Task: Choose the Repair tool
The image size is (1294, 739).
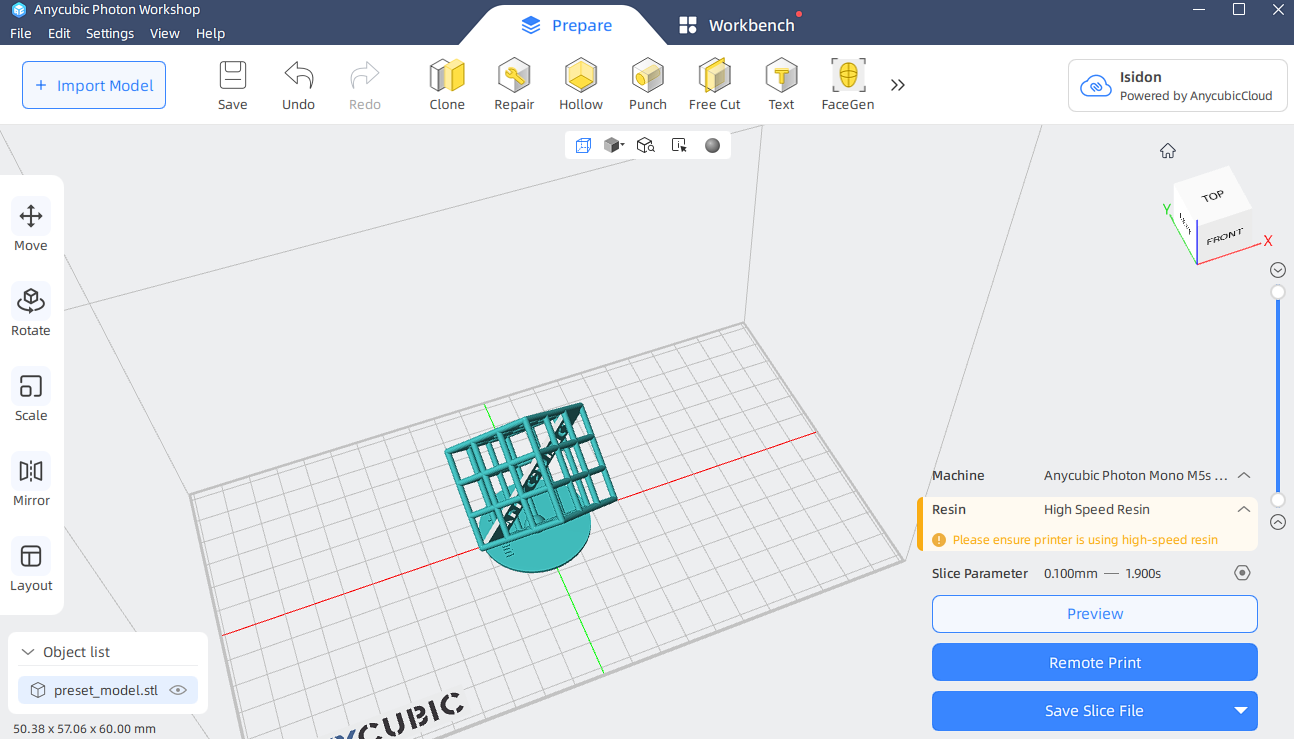Action: coord(514,76)
